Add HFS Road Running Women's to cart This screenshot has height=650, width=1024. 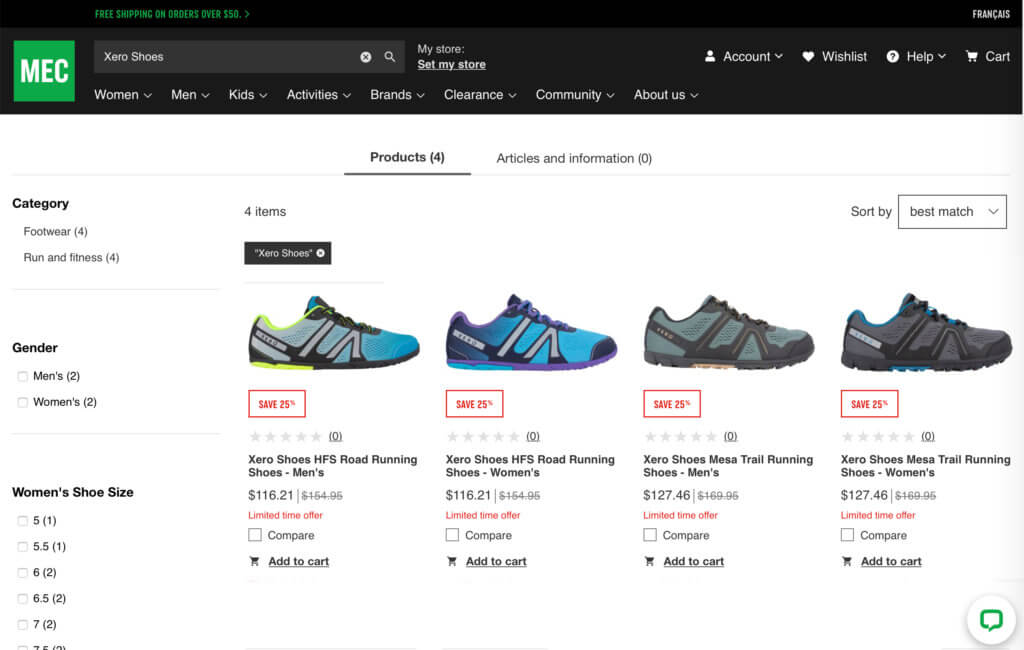(496, 561)
